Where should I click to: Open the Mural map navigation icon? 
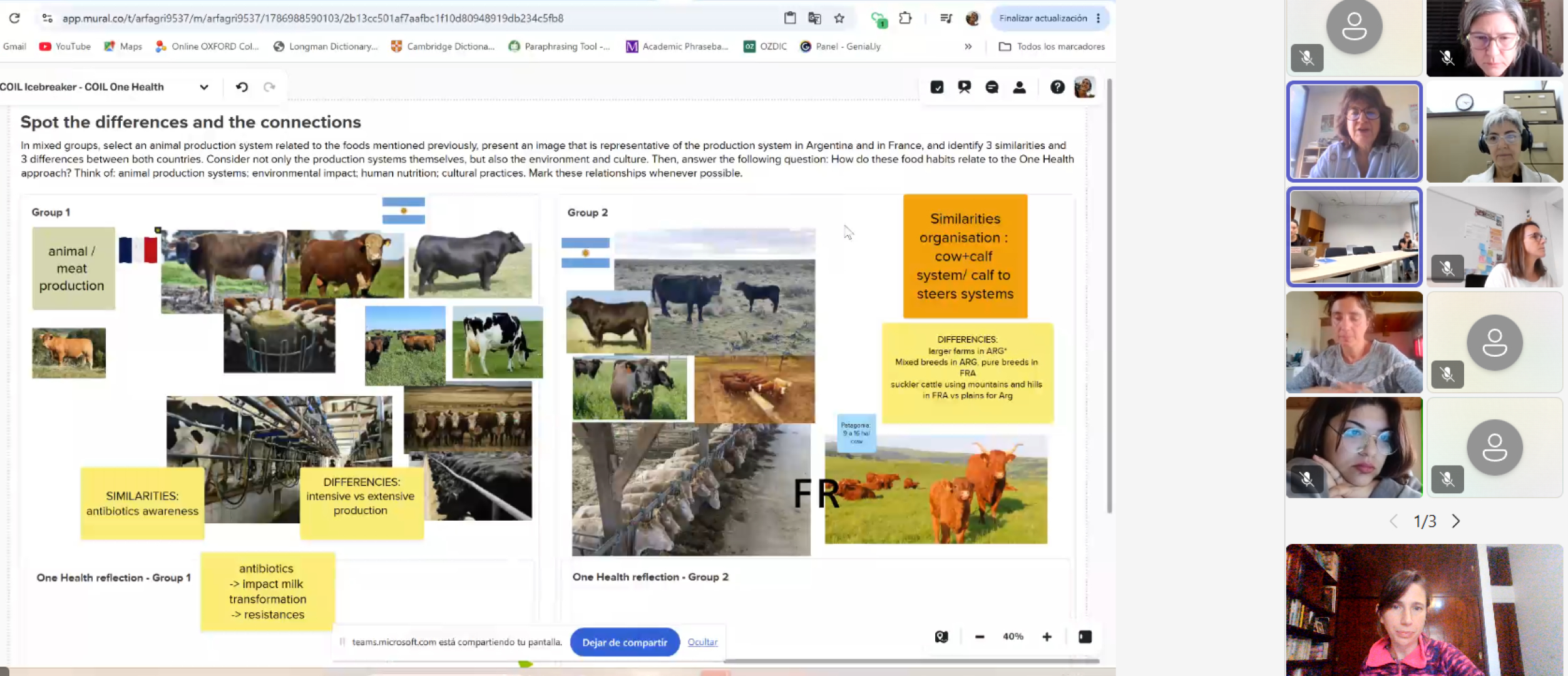pyautogui.click(x=941, y=637)
